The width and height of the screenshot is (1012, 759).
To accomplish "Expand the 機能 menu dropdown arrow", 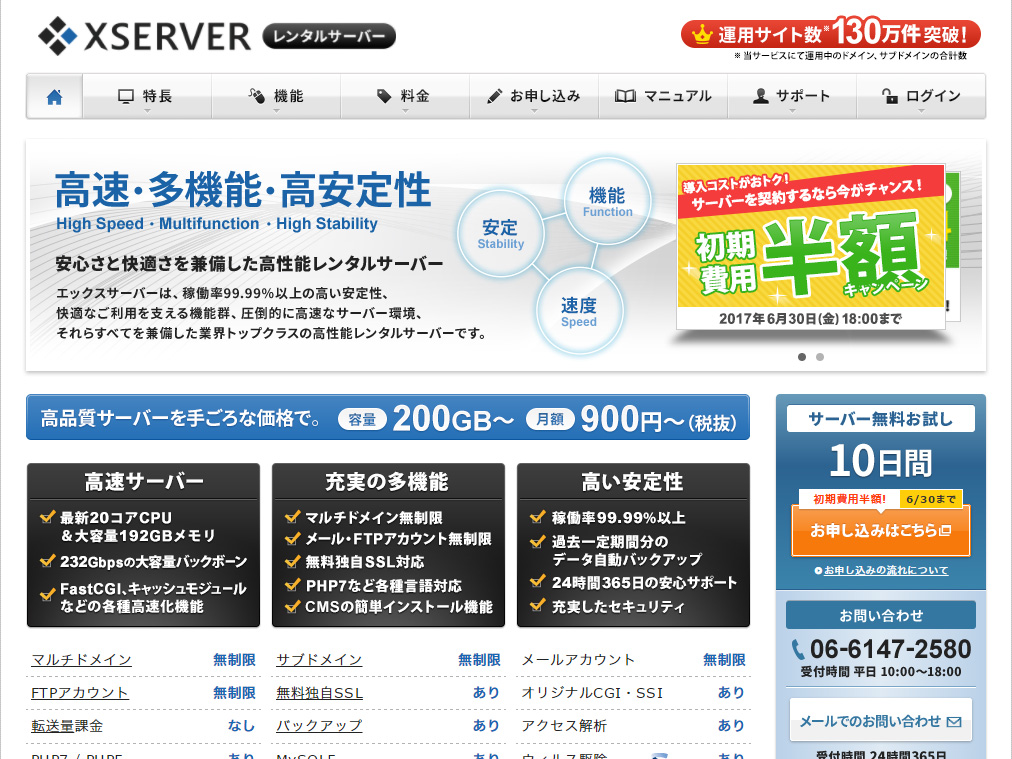I will click(276, 111).
